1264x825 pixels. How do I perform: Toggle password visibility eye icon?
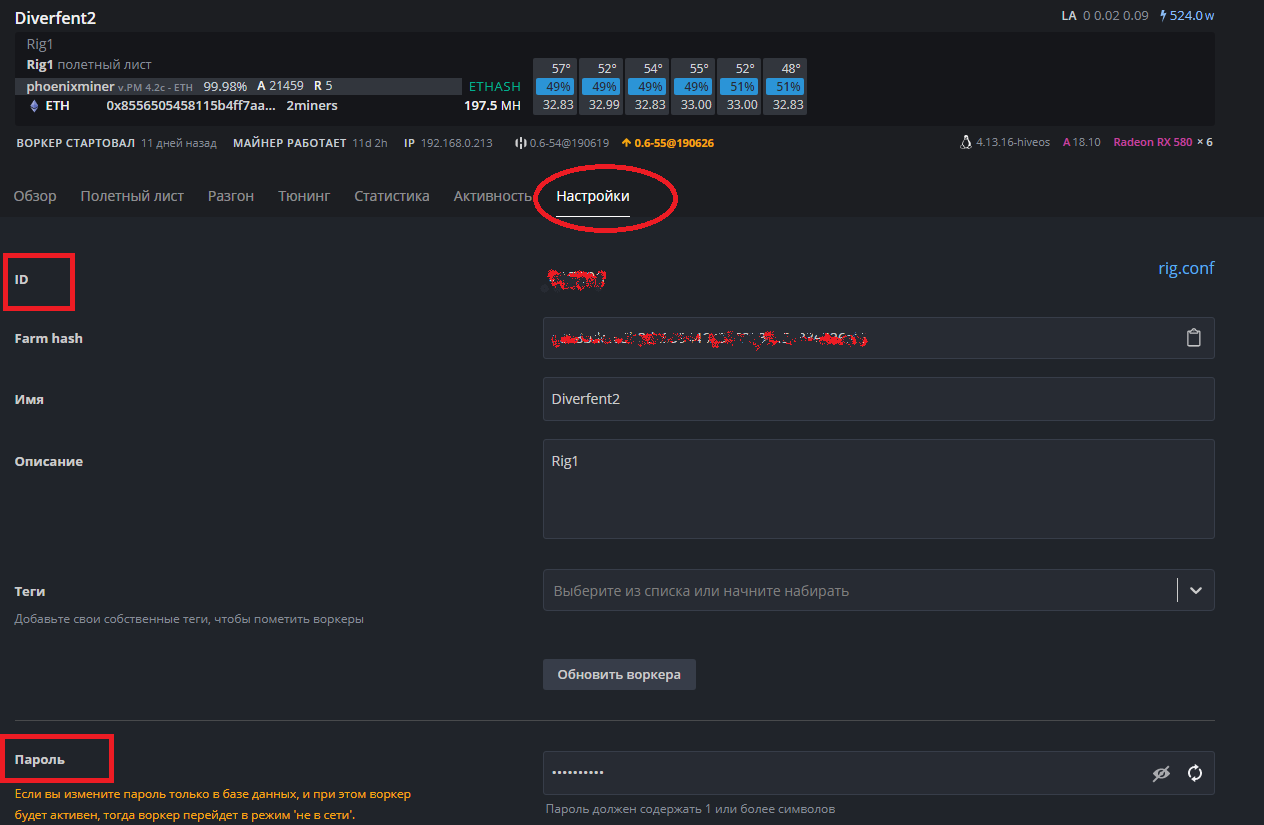point(1160,773)
